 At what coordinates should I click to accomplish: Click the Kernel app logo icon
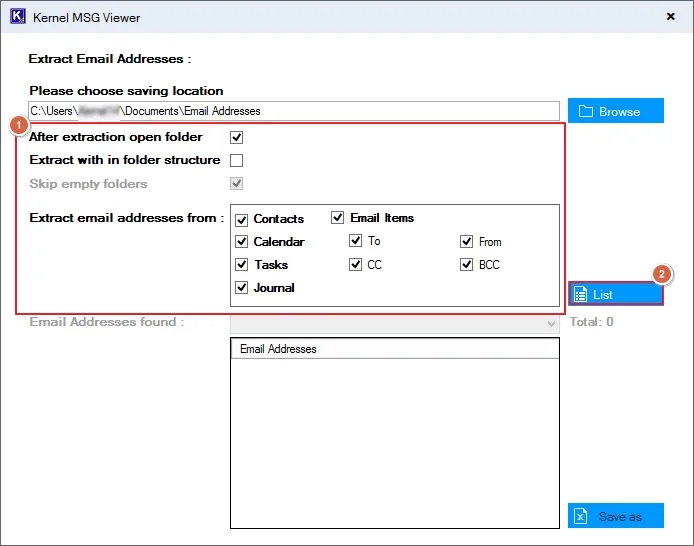click(17, 17)
